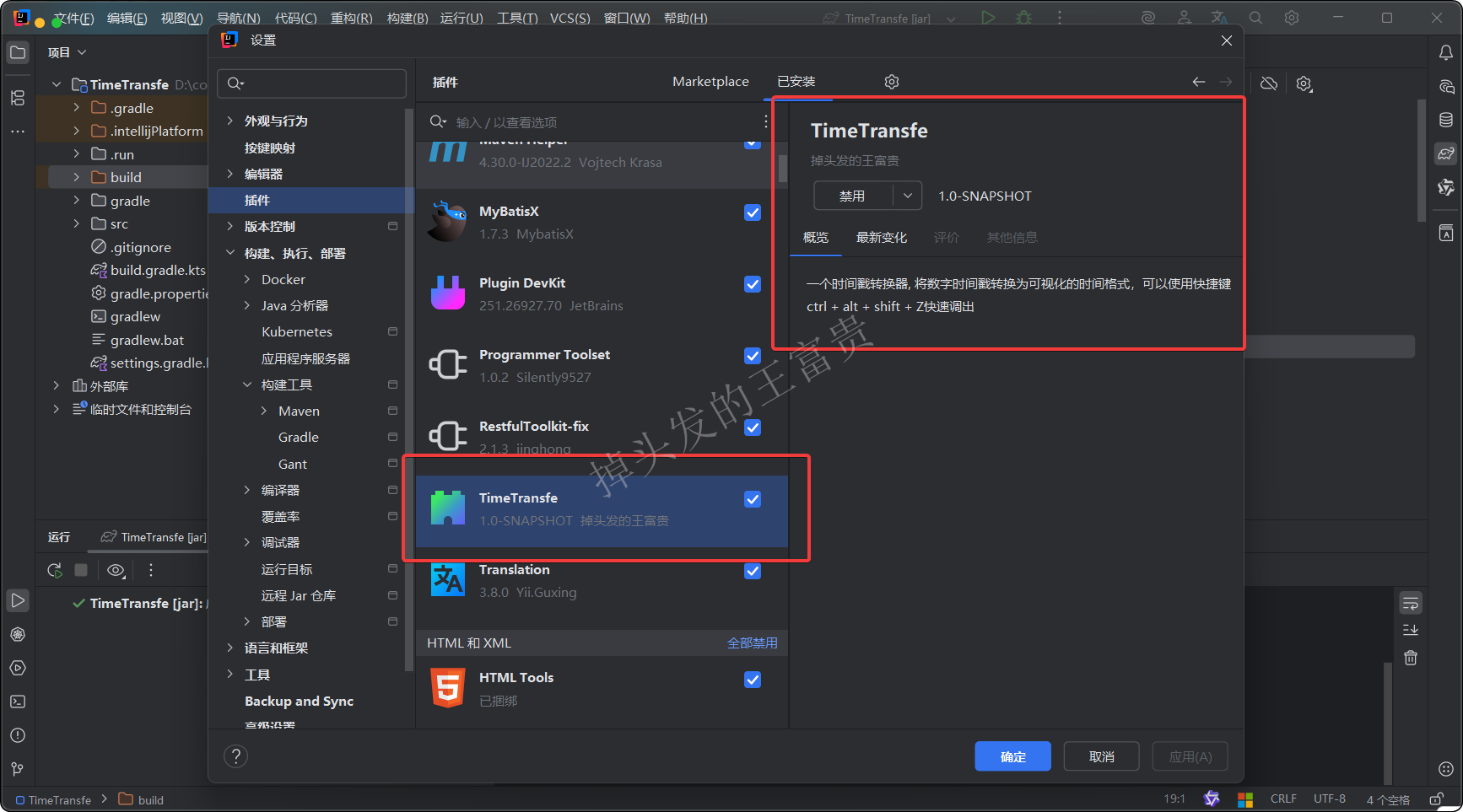The image size is (1463, 812).
Task: Click the Notifications bell icon
Action: pyautogui.click(x=1446, y=52)
